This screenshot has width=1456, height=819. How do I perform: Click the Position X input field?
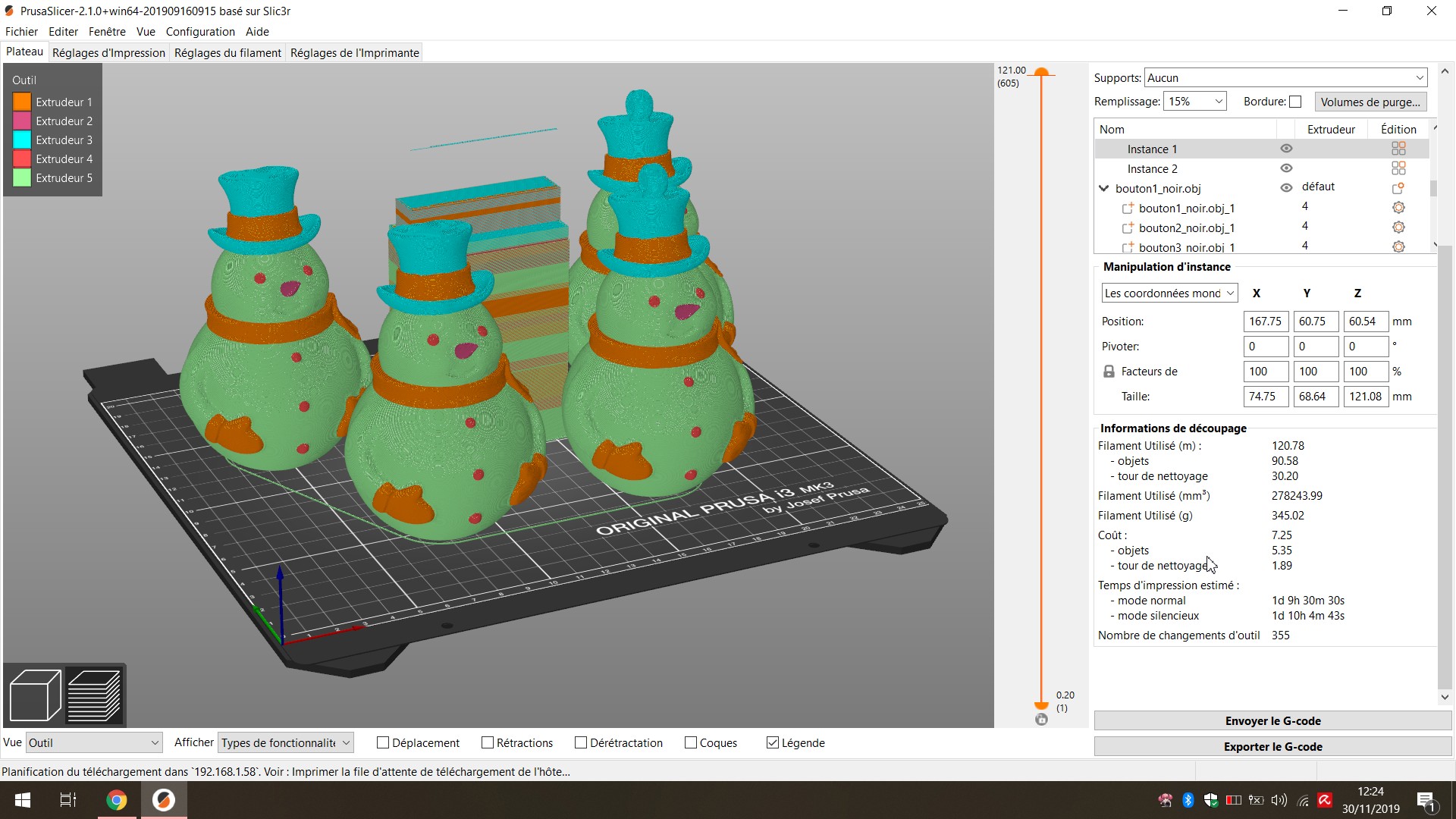click(x=1266, y=322)
